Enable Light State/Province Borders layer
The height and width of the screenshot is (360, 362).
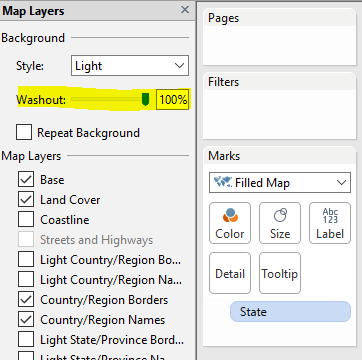point(26,340)
